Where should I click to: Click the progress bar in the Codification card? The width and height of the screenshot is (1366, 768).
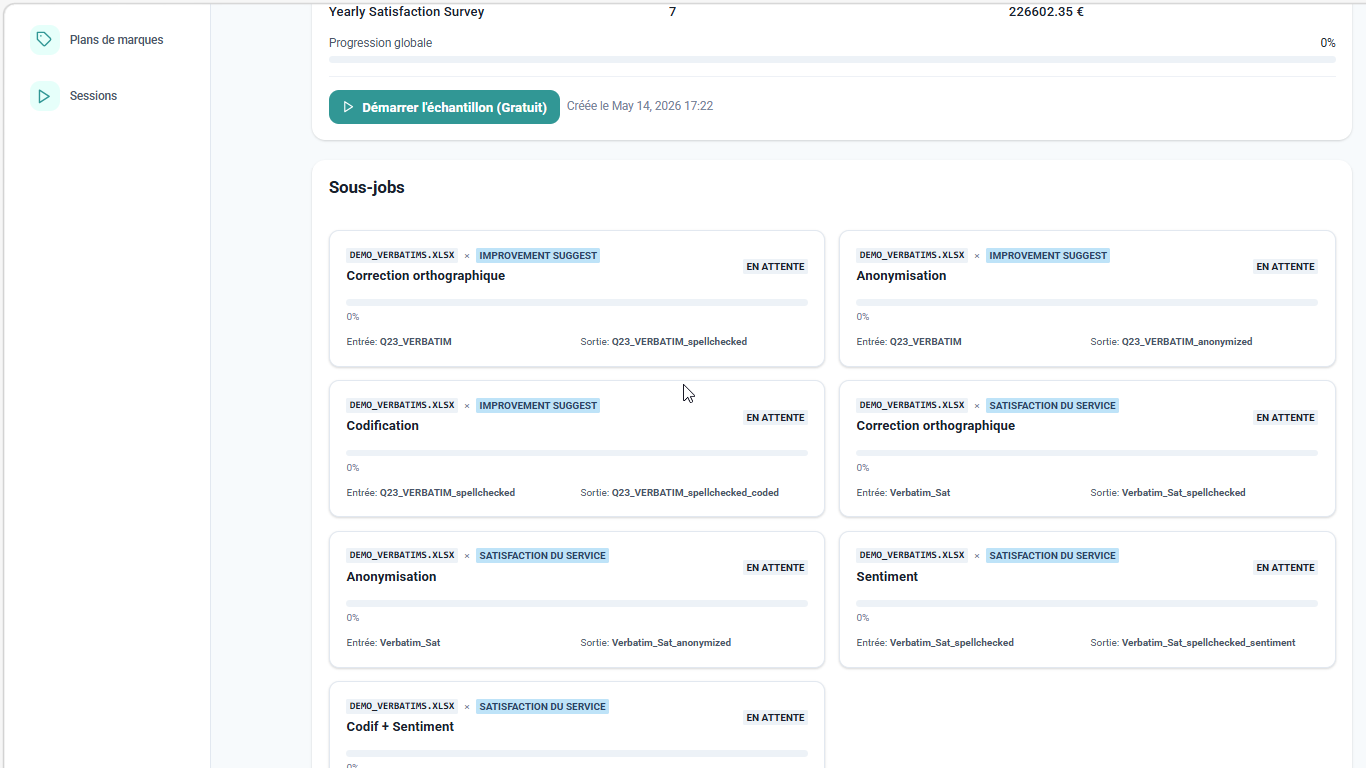[x=577, y=453]
